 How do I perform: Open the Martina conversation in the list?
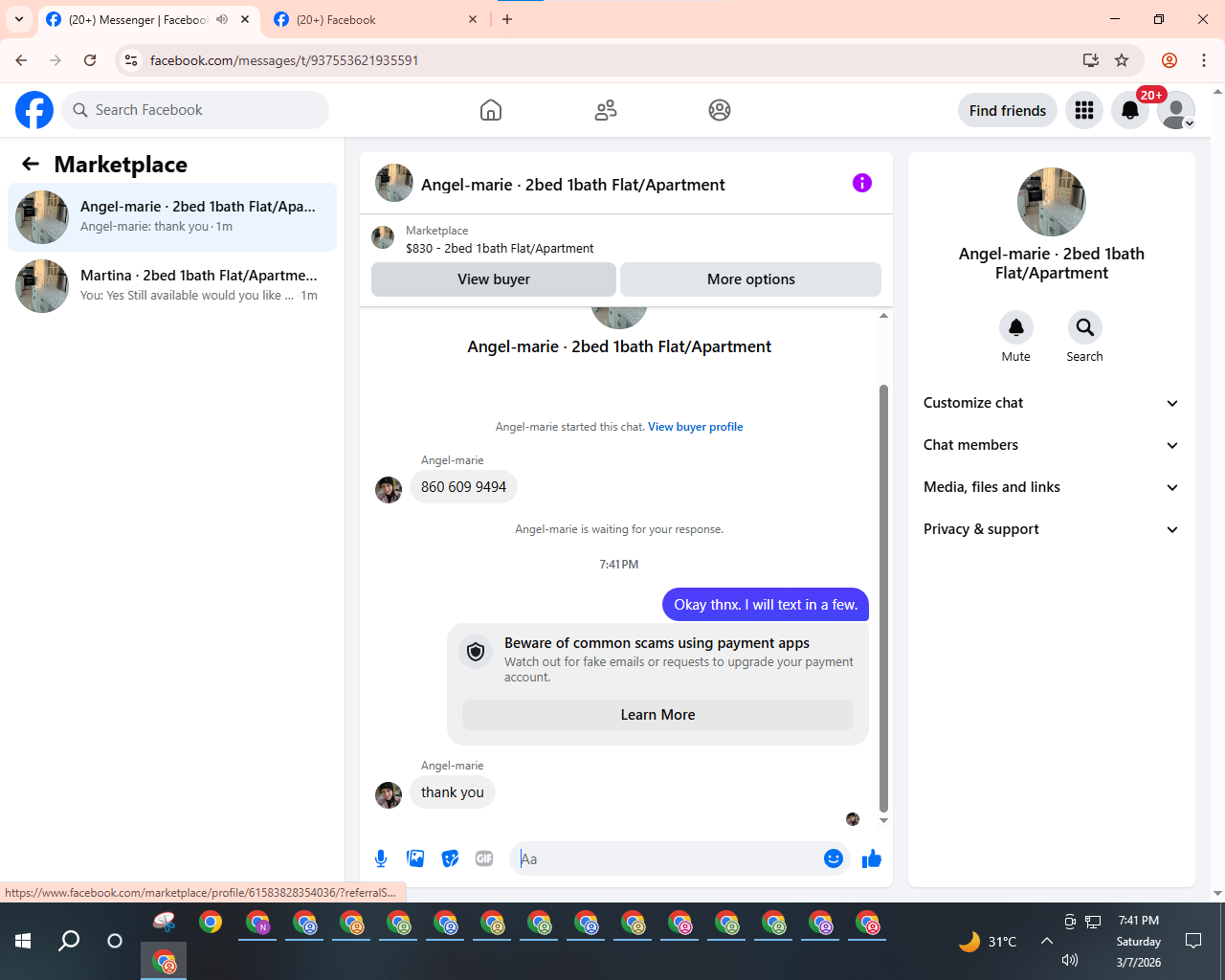coord(172,286)
